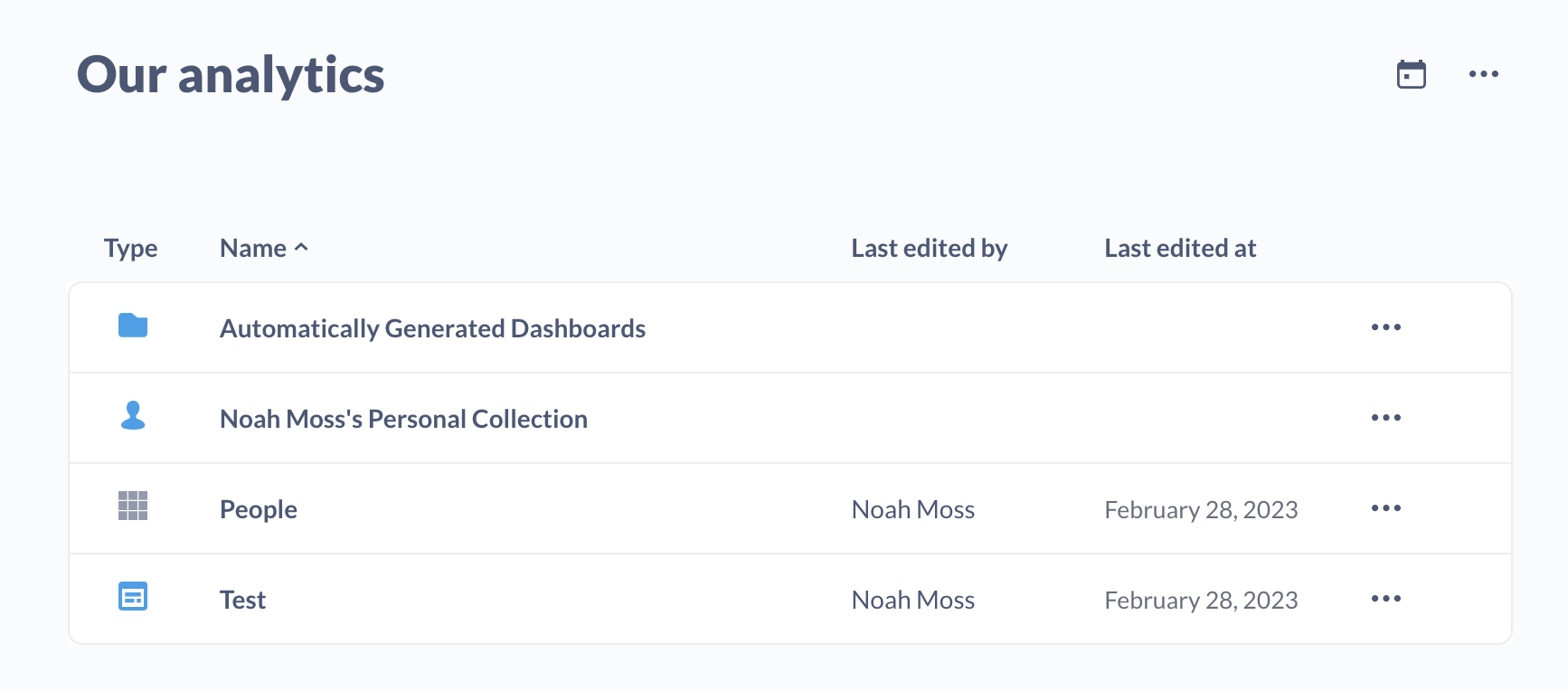Sort by the Last edited at column
The height and width of the screenshot is (691, 1568).
pyautogui.click(x=1180, y=247)
